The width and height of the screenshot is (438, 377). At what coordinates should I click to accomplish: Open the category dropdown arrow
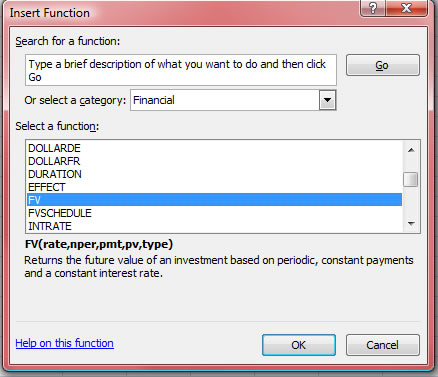point(327,100)
